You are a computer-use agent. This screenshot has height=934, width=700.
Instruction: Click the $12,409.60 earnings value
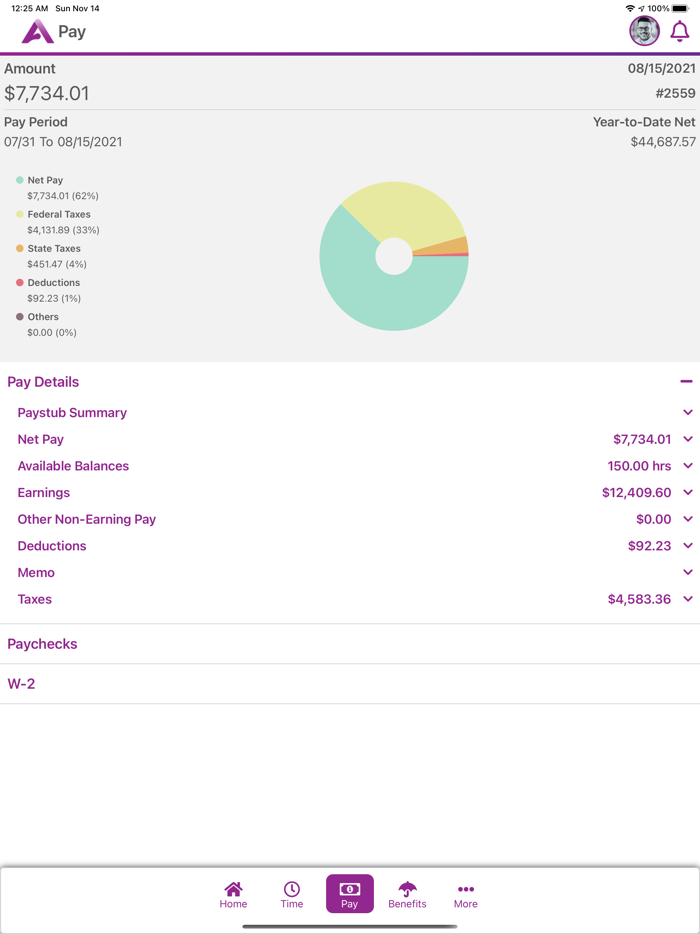(x=636, y=493)
